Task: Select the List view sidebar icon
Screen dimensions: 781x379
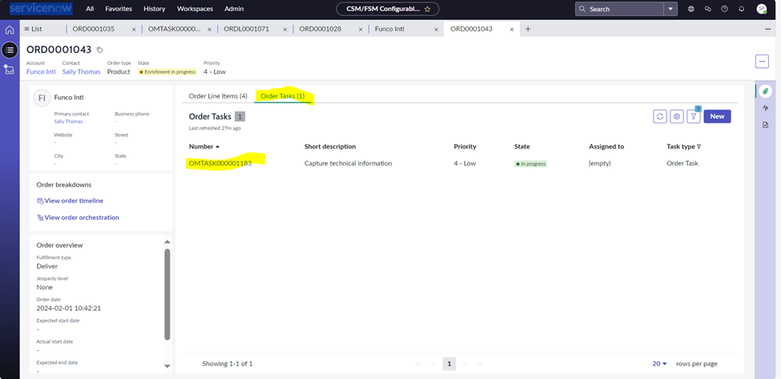Action: 9,50
